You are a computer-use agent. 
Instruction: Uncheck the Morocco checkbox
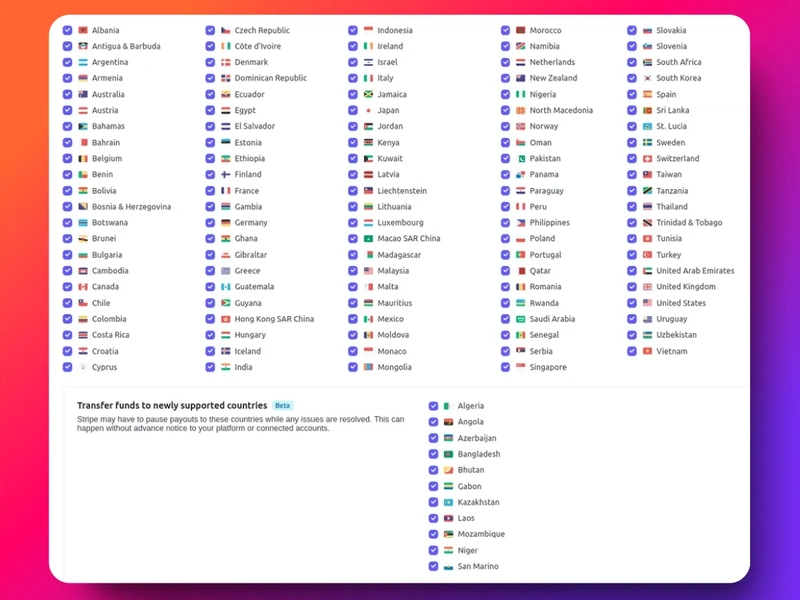click(505, 30)
